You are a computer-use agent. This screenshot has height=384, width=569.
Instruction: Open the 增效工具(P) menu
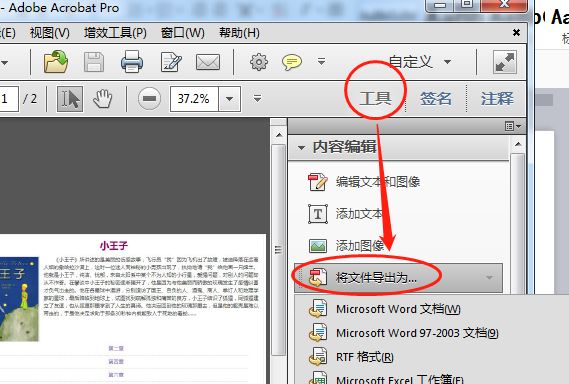click(115, 33)
